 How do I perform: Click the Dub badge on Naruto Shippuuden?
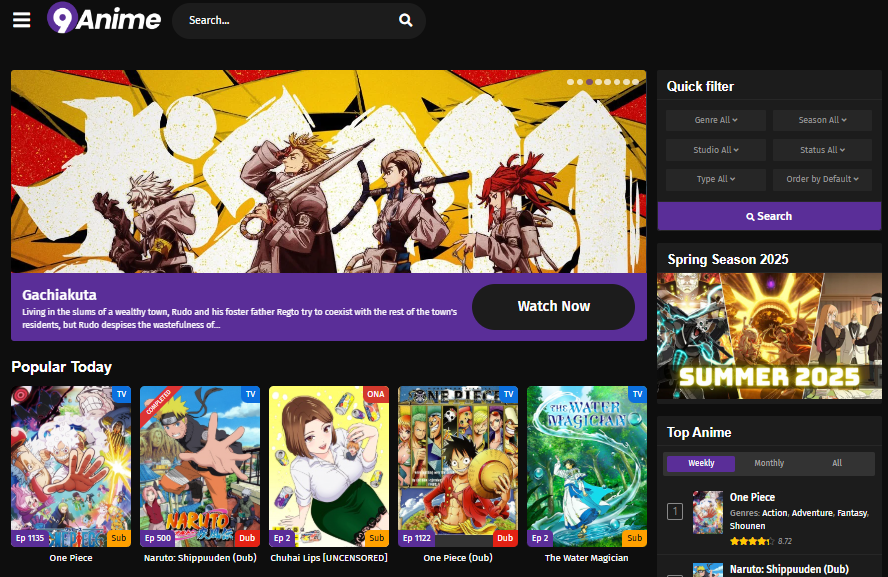coord(247,538)
